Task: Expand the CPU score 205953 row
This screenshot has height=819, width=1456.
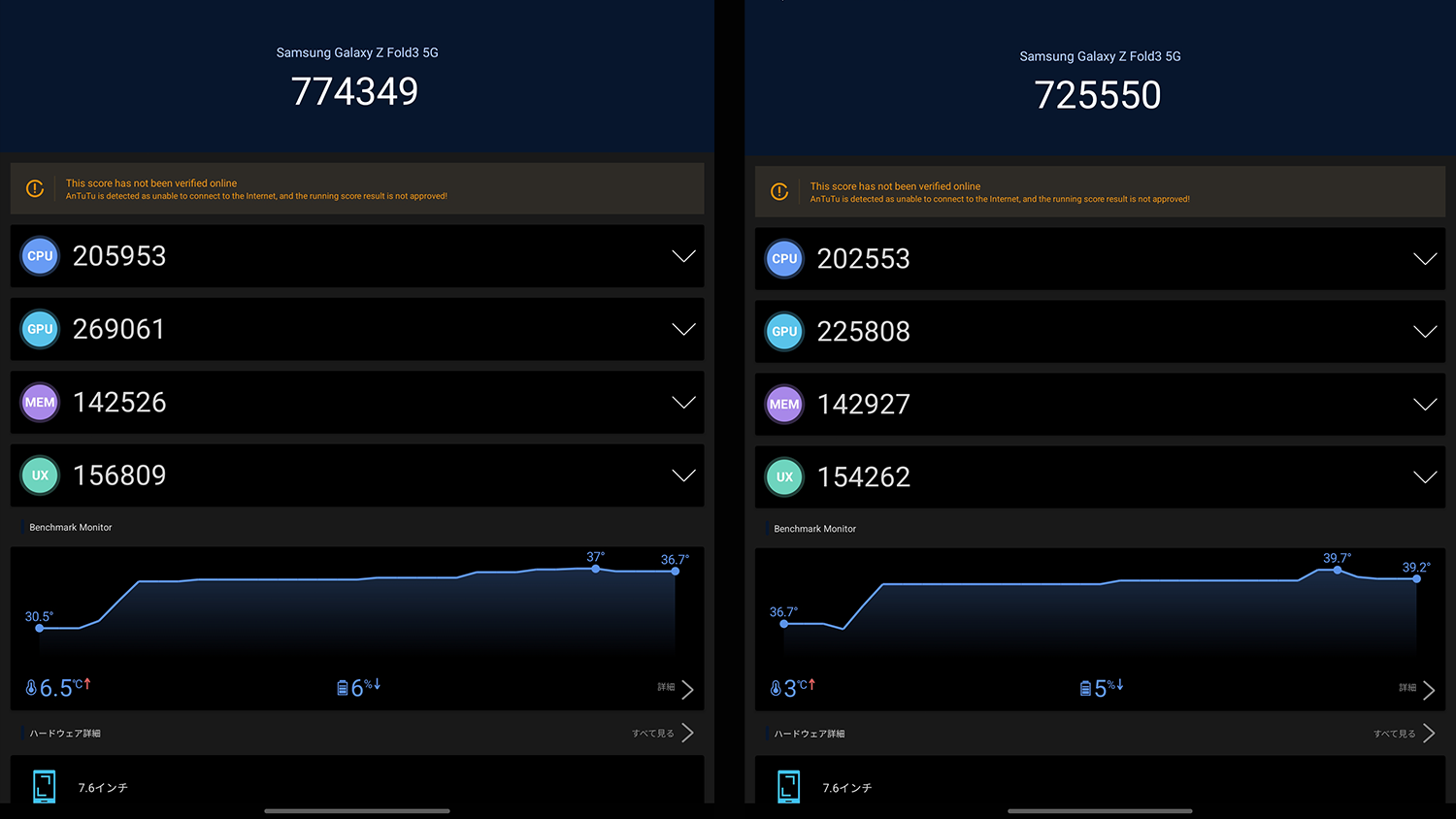Action: click(683, 256)
